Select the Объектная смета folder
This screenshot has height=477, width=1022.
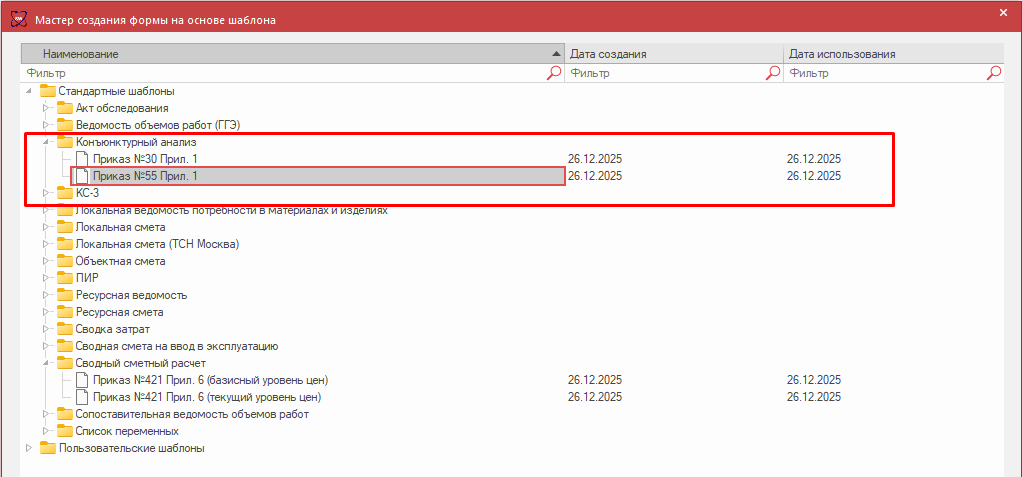(120, 261)
